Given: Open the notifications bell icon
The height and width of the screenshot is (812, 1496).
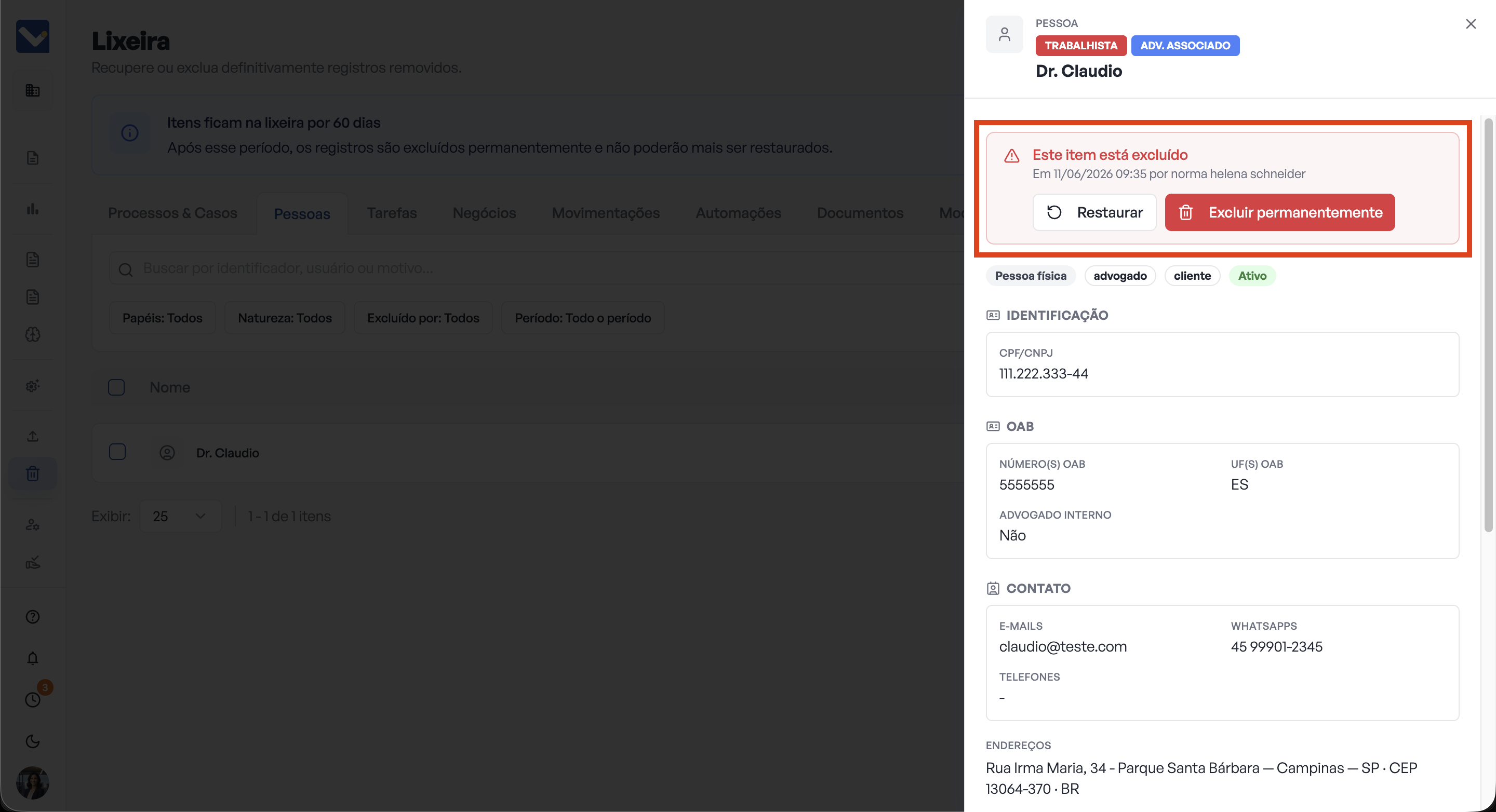Looking at the screenshot, I should pos(33,658).
